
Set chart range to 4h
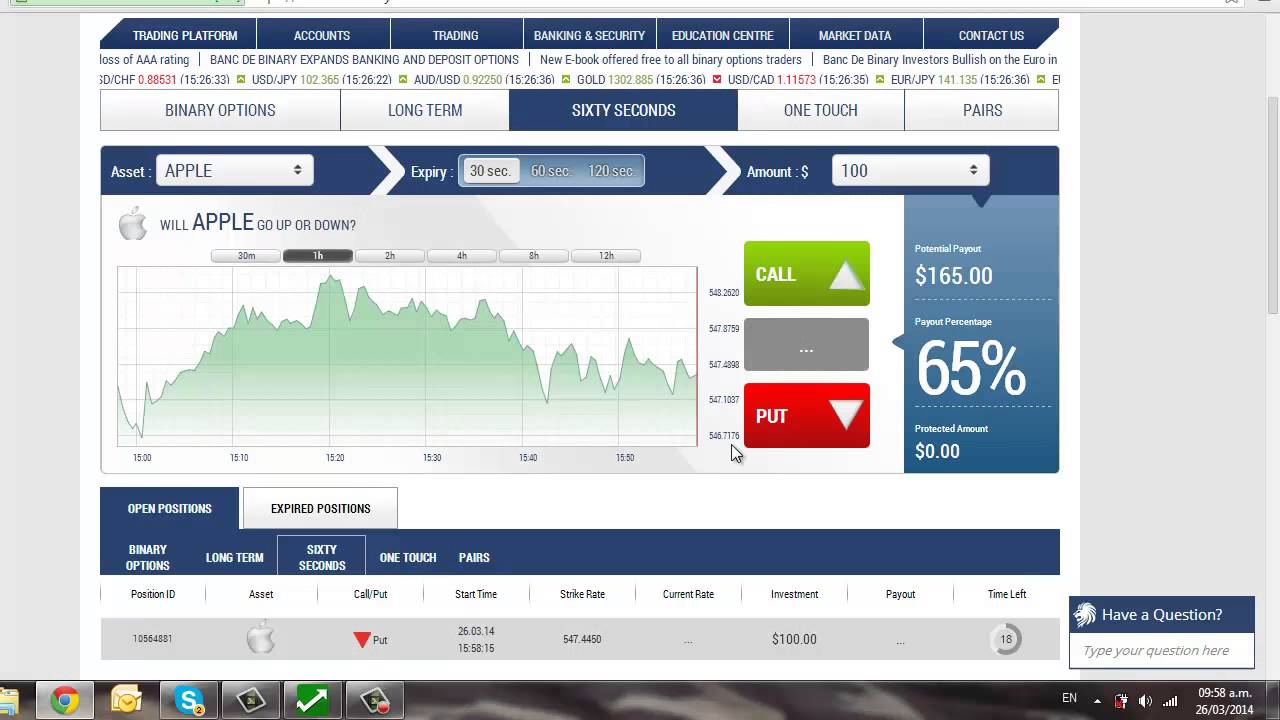(462, 256)
